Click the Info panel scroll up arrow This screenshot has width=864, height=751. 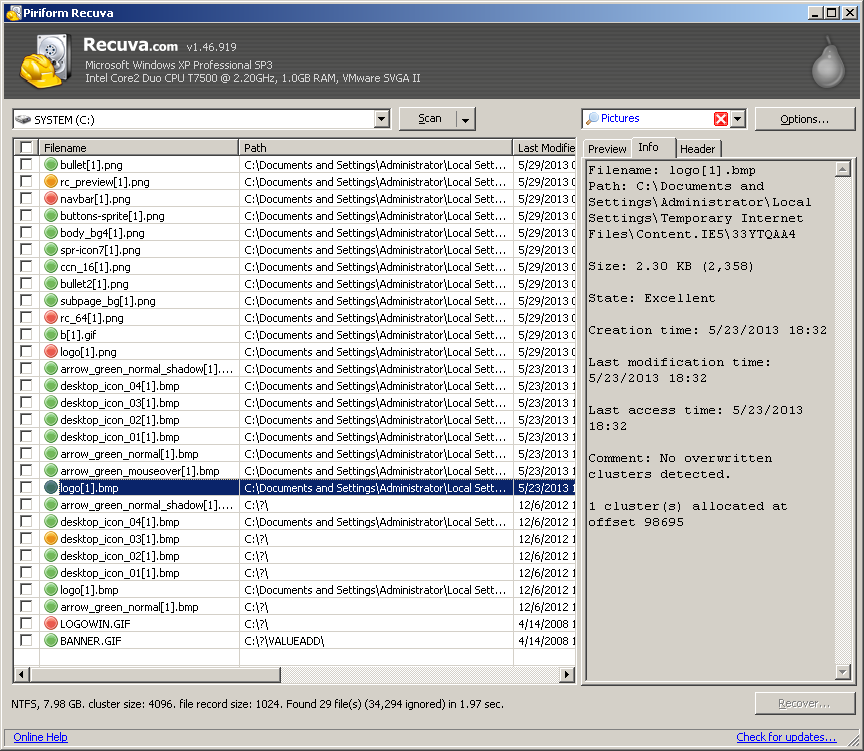click(843, 169)
